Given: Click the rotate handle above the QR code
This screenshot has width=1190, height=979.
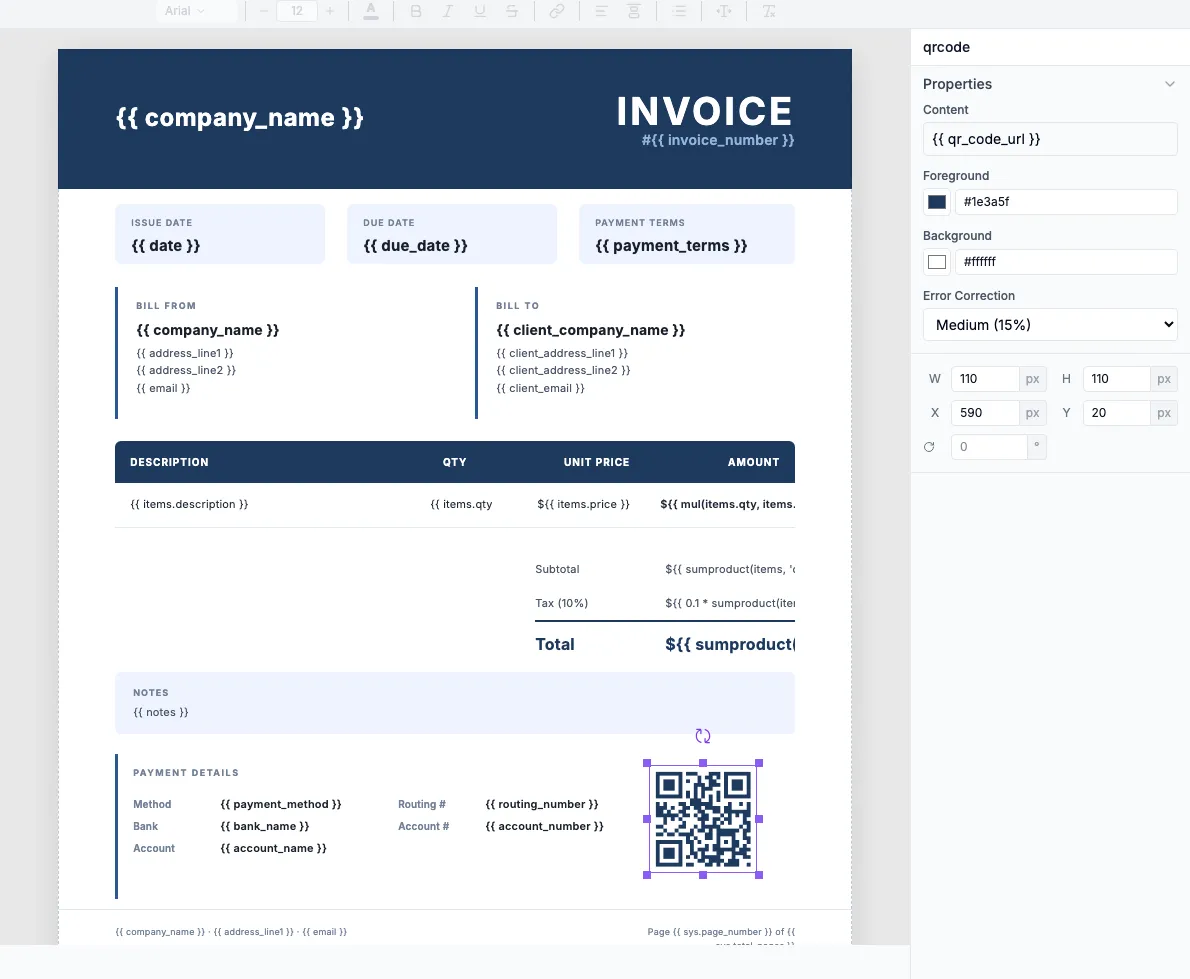Looking at the screenshot, I should 703,736.
